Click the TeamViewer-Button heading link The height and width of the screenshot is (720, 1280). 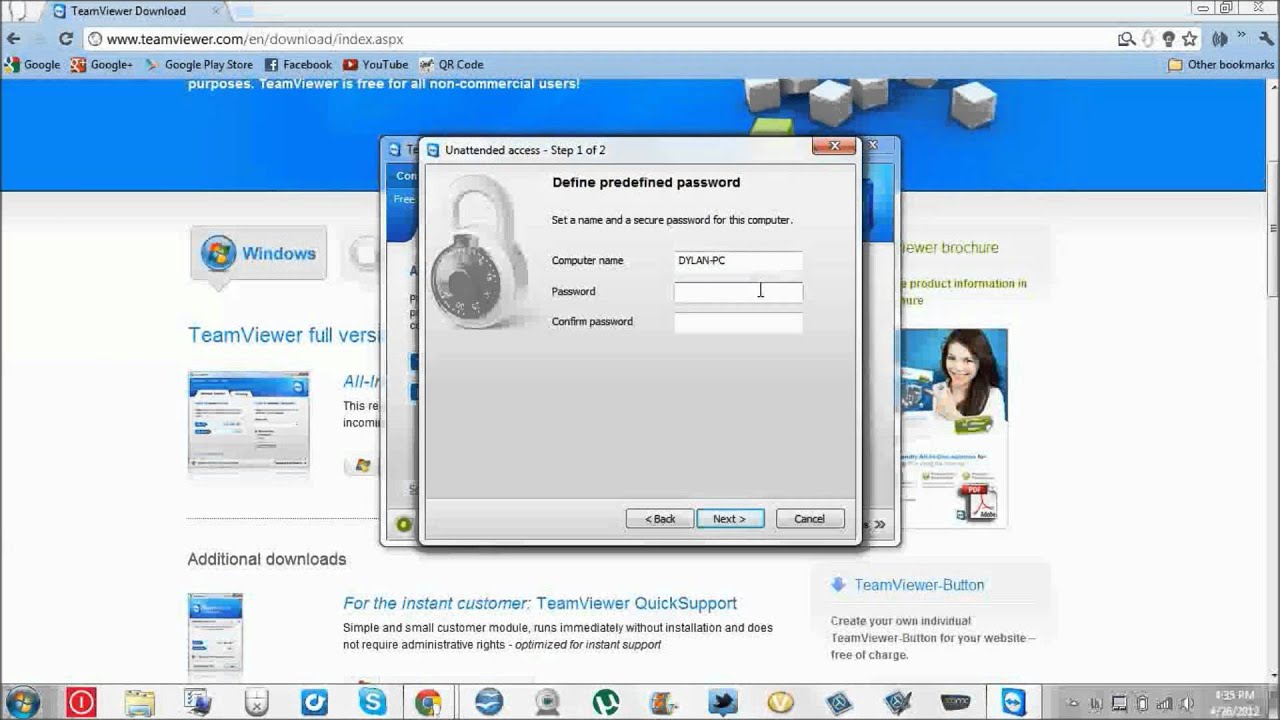[x=919, y=585]
